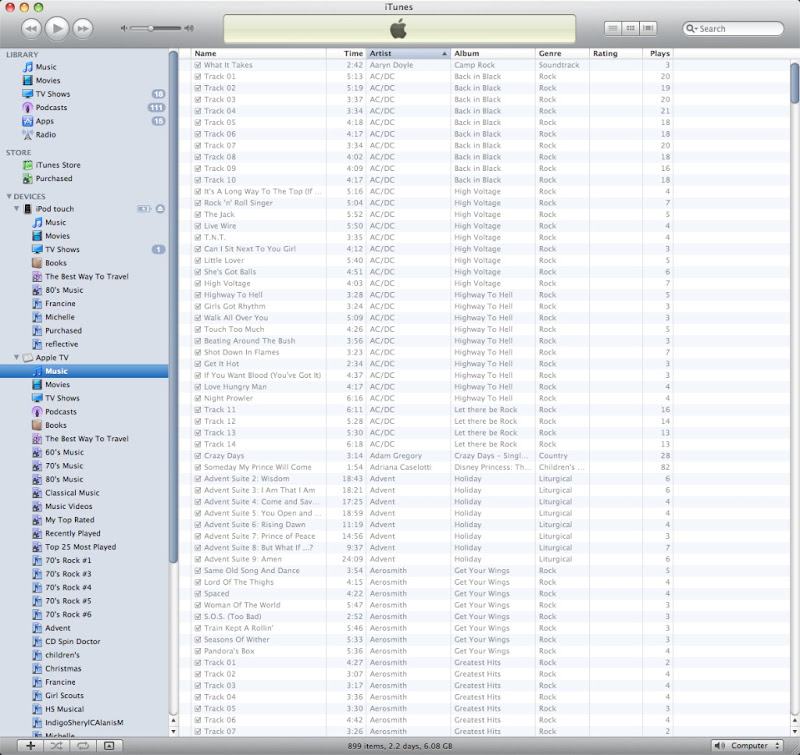Collapse the Devices section
Viewport: 800px width, 755px height.
[9, 196]
